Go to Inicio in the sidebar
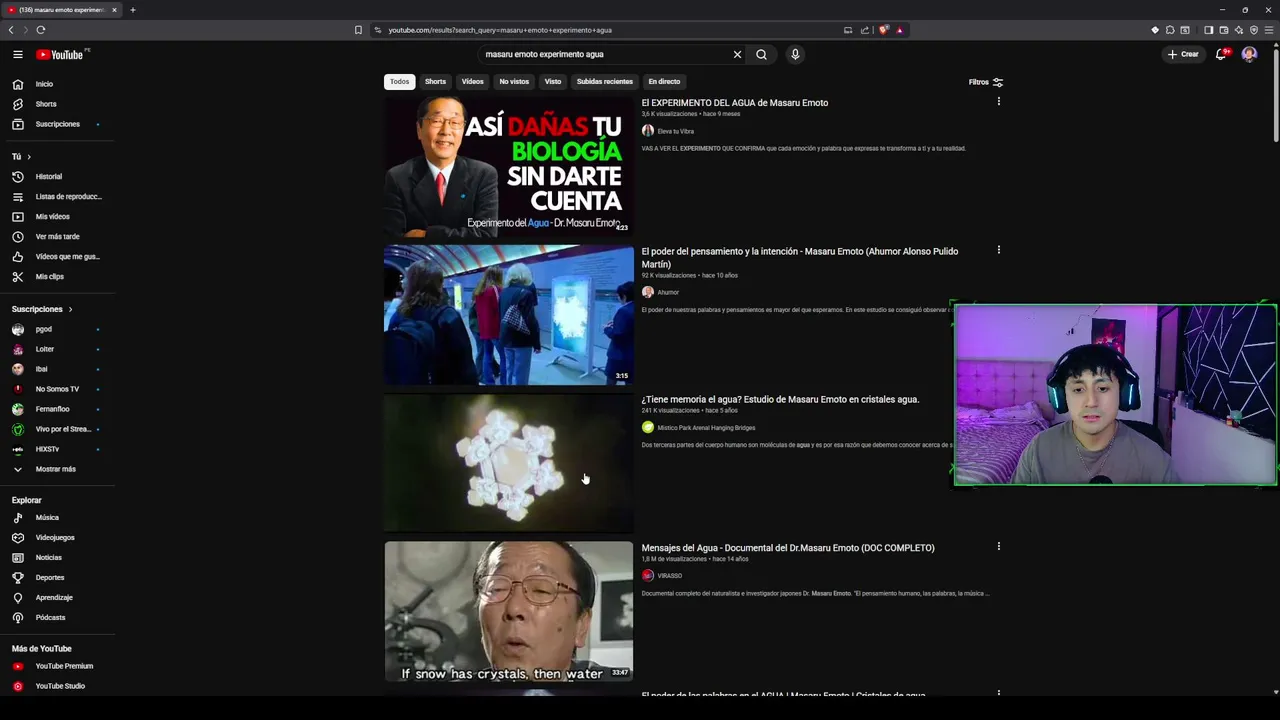The width and height of the screenshot is (1280, 720). (57, 84)
